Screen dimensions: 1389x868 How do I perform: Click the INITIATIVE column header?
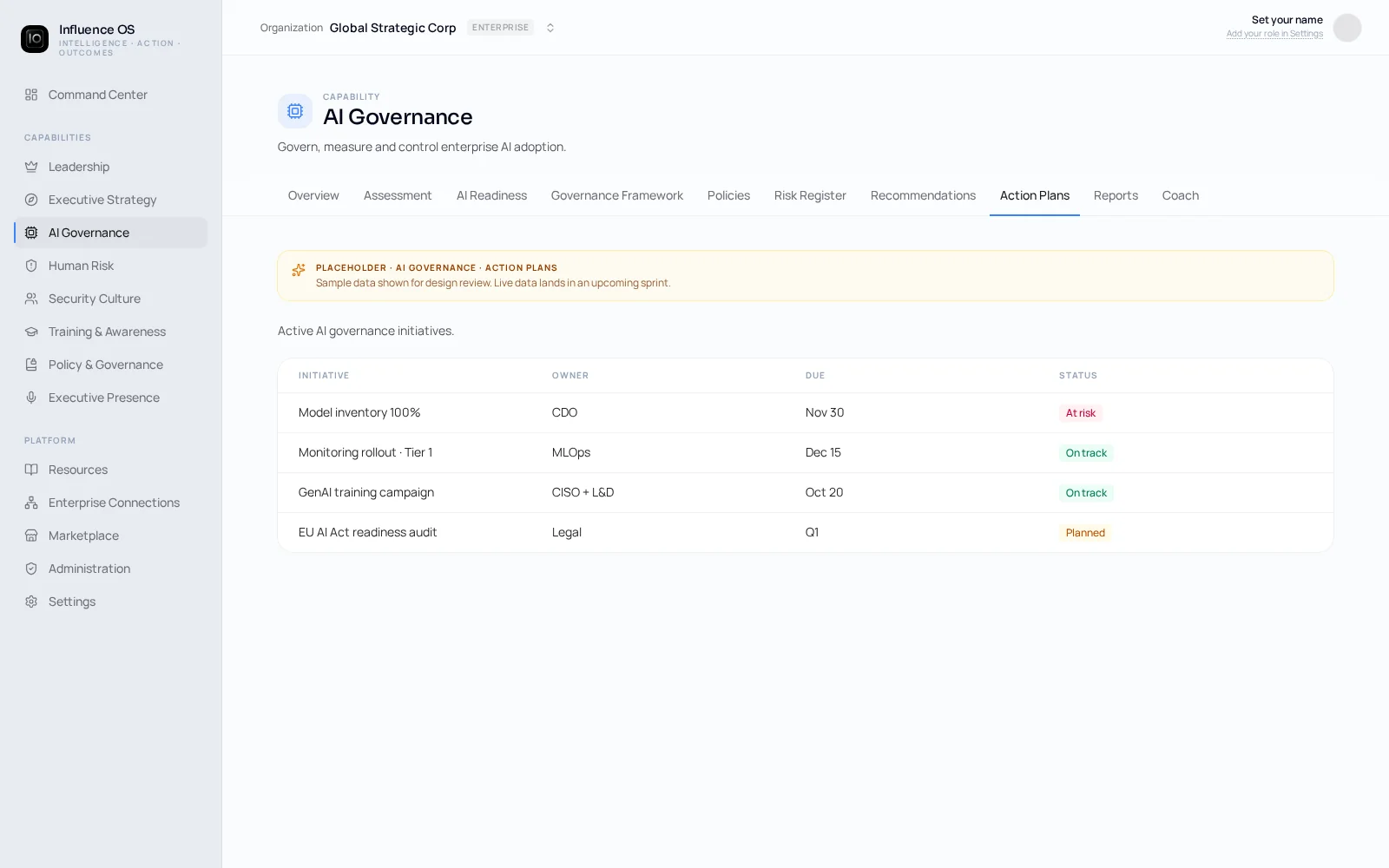coord(324,376)
